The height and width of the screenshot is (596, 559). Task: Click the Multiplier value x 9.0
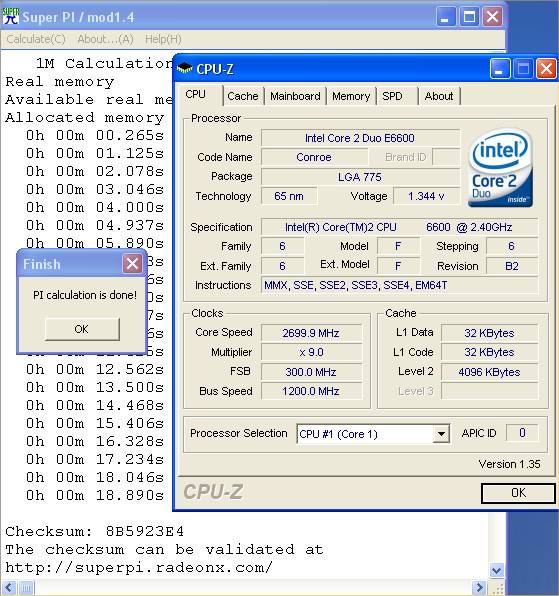(x=311, y=352)
